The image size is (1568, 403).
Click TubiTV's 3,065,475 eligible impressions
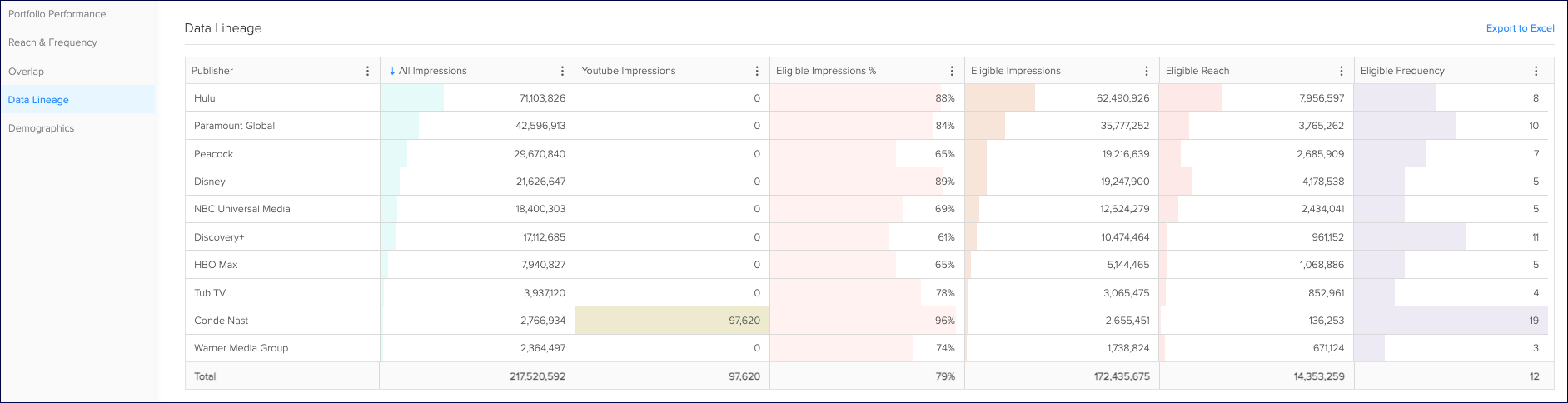point(1127,293)
